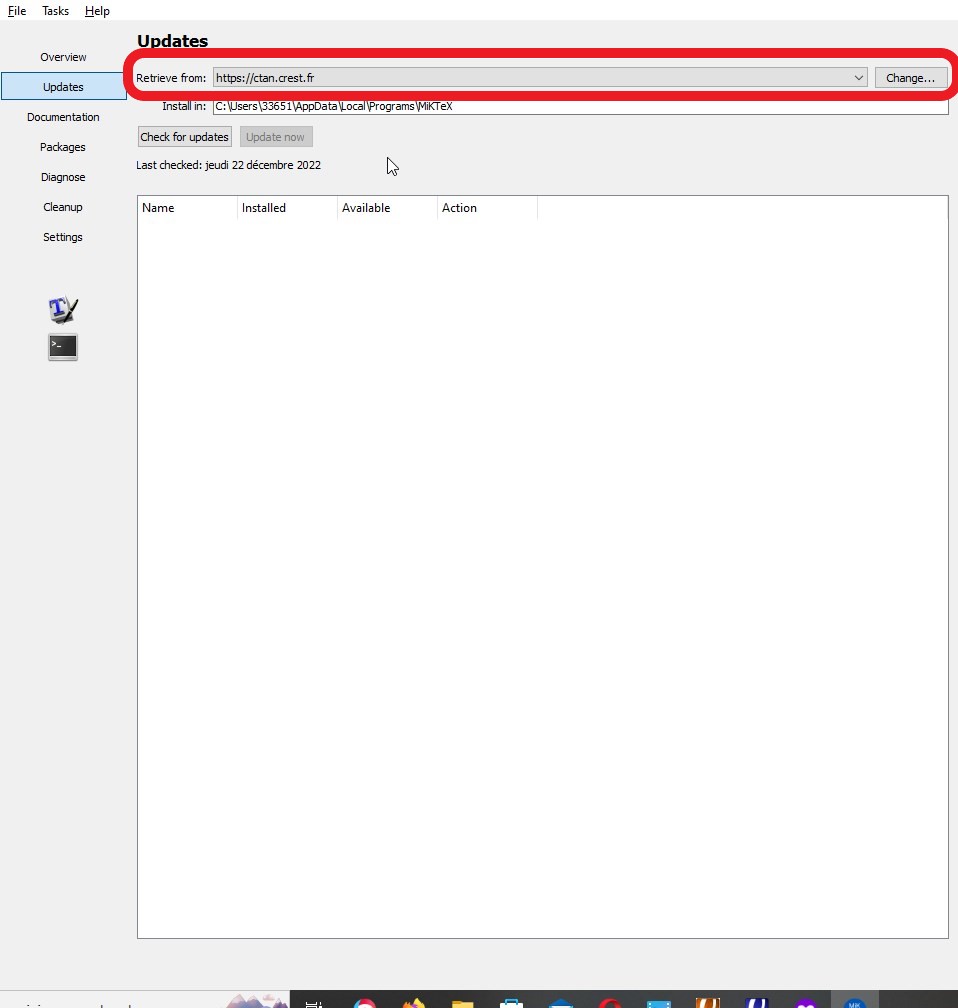Screen dimensions: 958x1008
Task: Open the File menu
Action: coord(17,11)
